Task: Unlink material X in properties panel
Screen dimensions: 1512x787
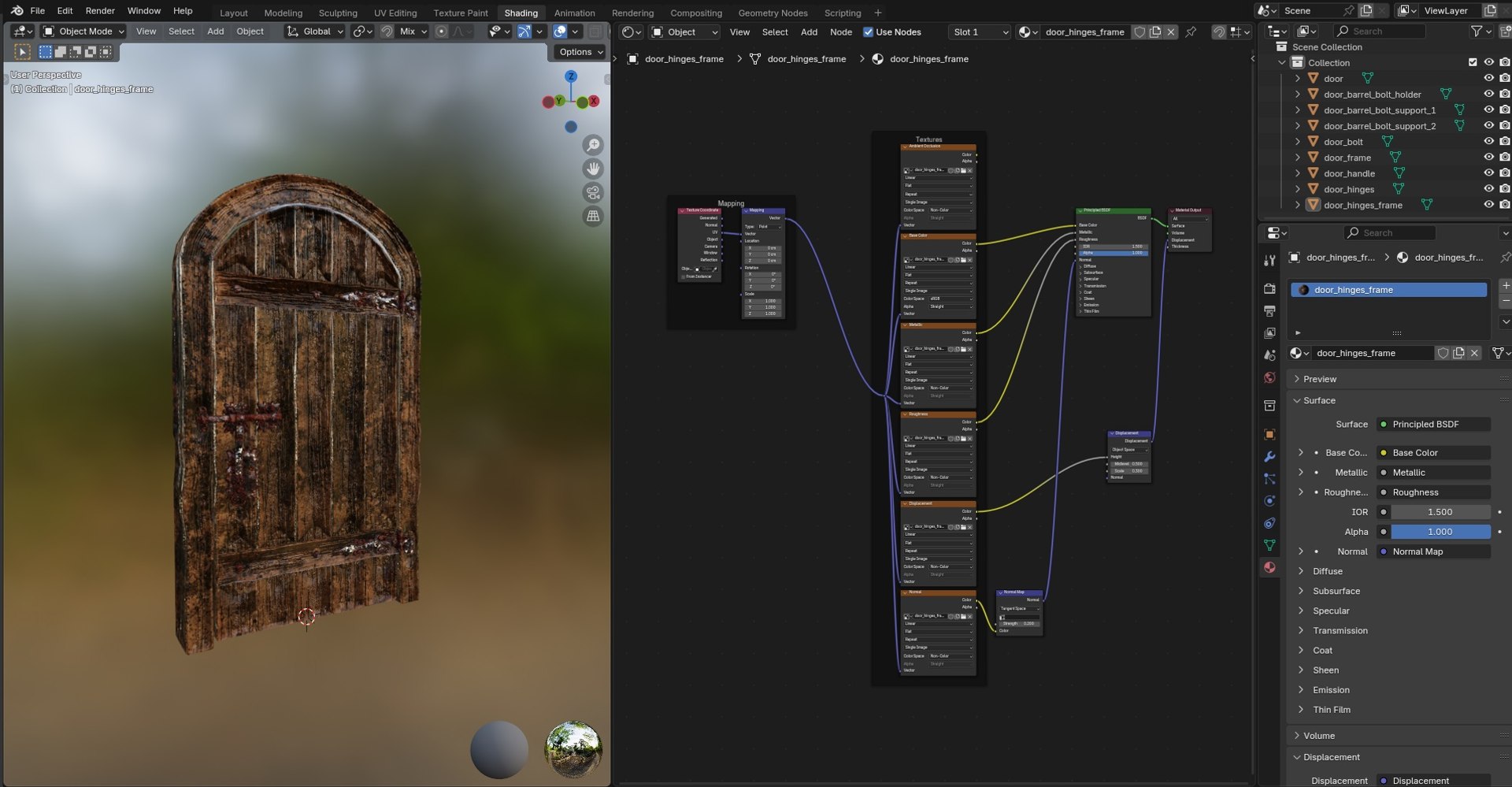Action: (x=1475, y=353)
